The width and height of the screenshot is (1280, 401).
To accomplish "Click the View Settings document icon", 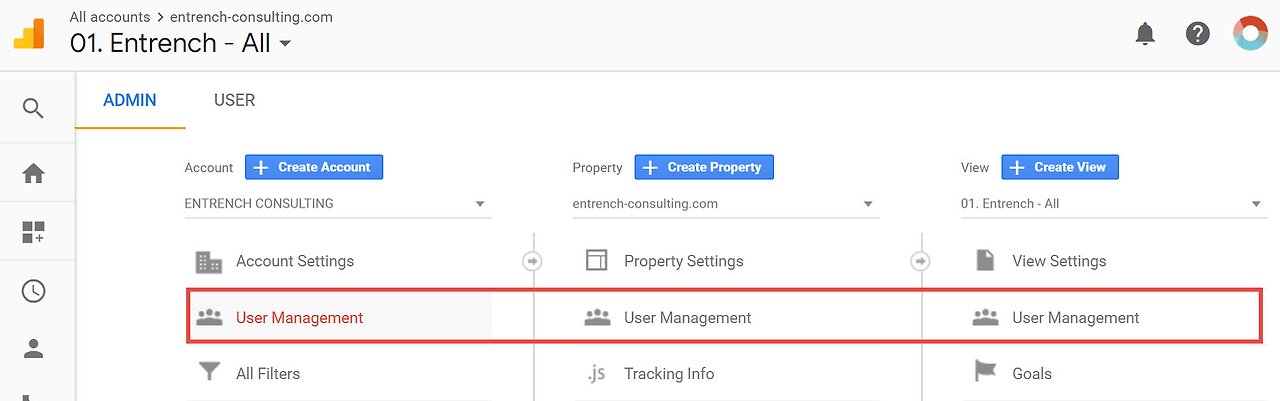I will (985, 261).
